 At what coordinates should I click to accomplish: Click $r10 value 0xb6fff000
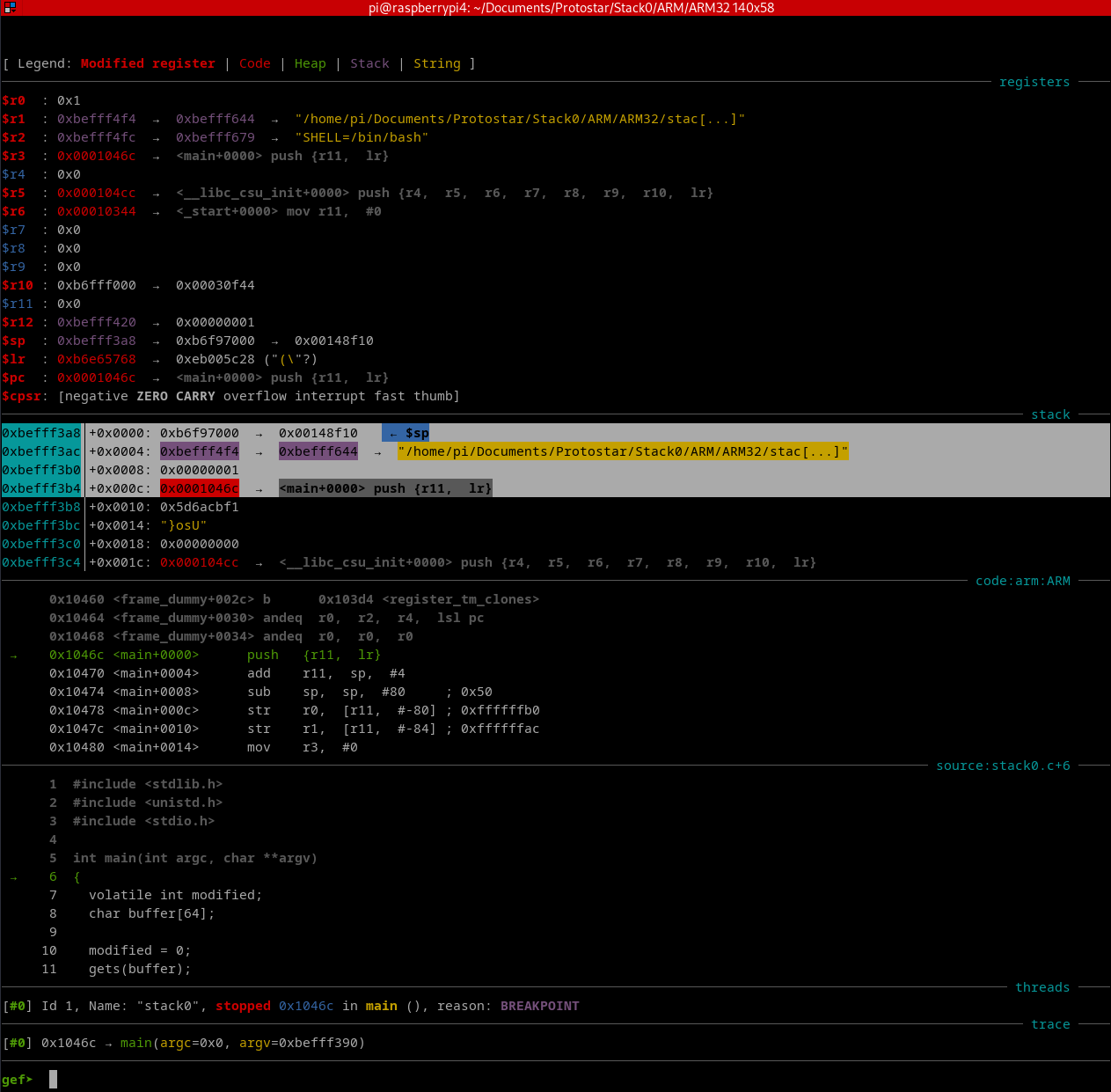coord(97,285)
